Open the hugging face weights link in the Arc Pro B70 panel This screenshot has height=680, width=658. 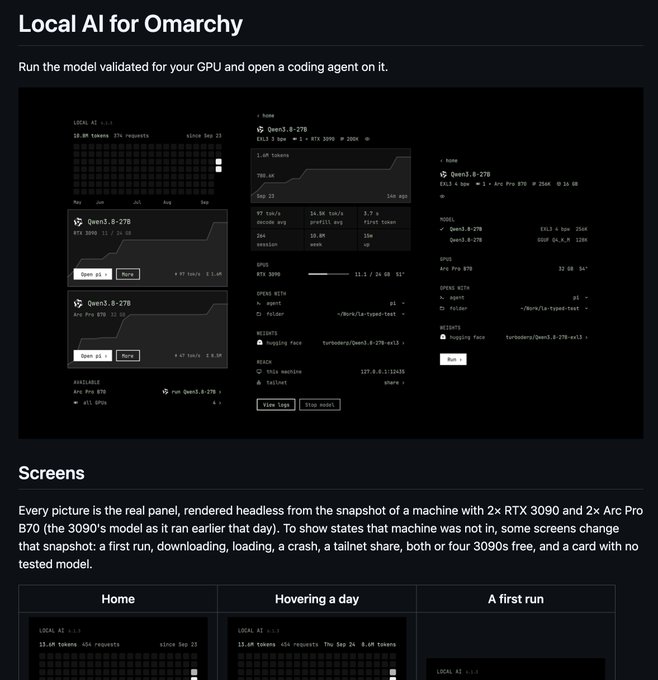point(547,337)
